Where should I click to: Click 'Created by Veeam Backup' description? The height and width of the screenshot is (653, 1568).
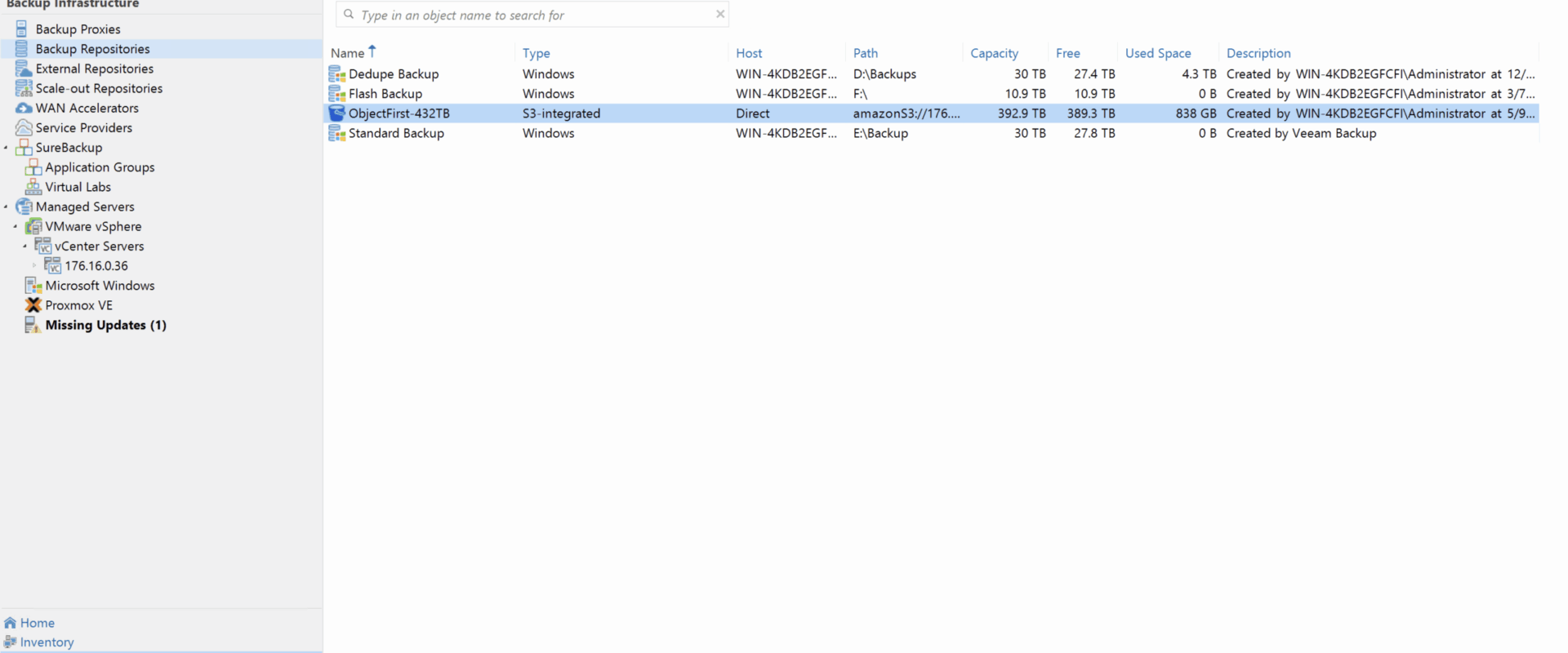coord(1302,133)
